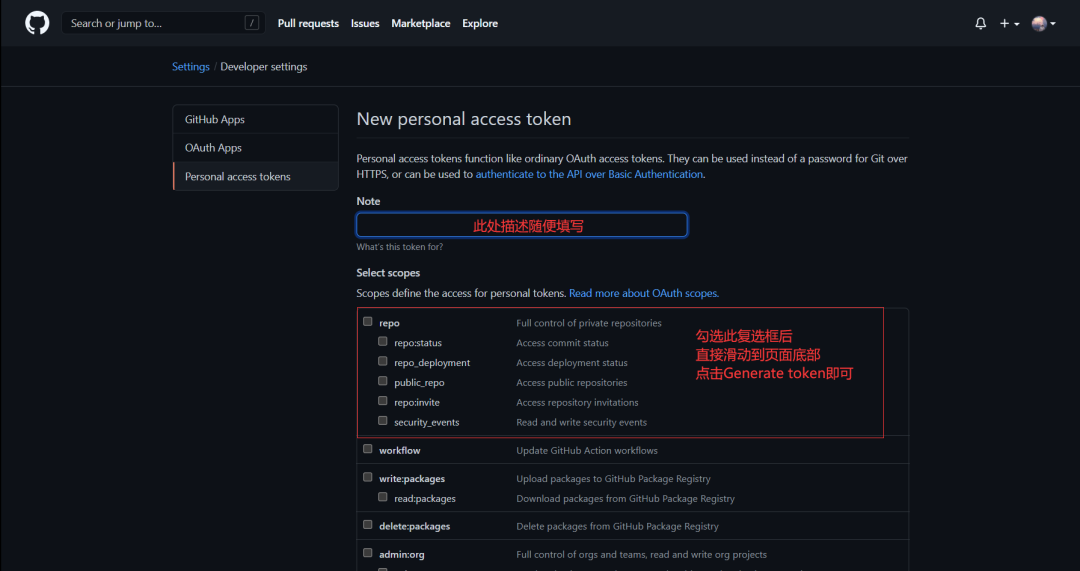Viewport: 1080px width, 571px height.
Task: Open the user avatar menu
Action: coord(1043,23)
